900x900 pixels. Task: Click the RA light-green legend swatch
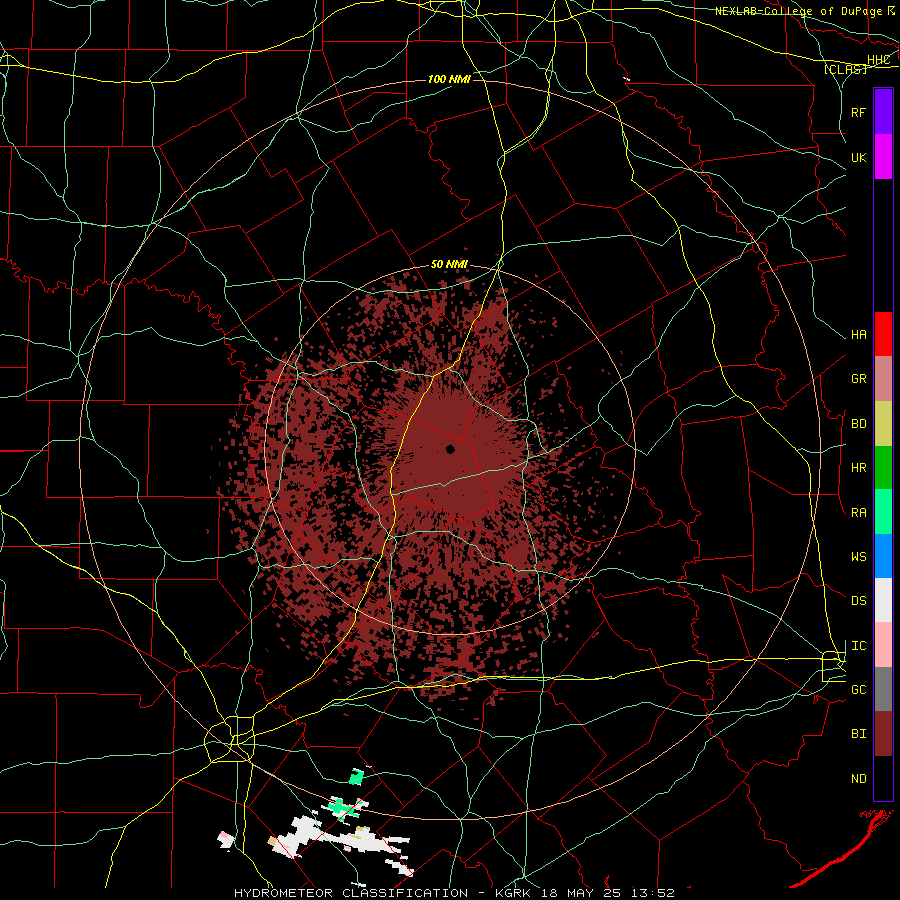883,512
